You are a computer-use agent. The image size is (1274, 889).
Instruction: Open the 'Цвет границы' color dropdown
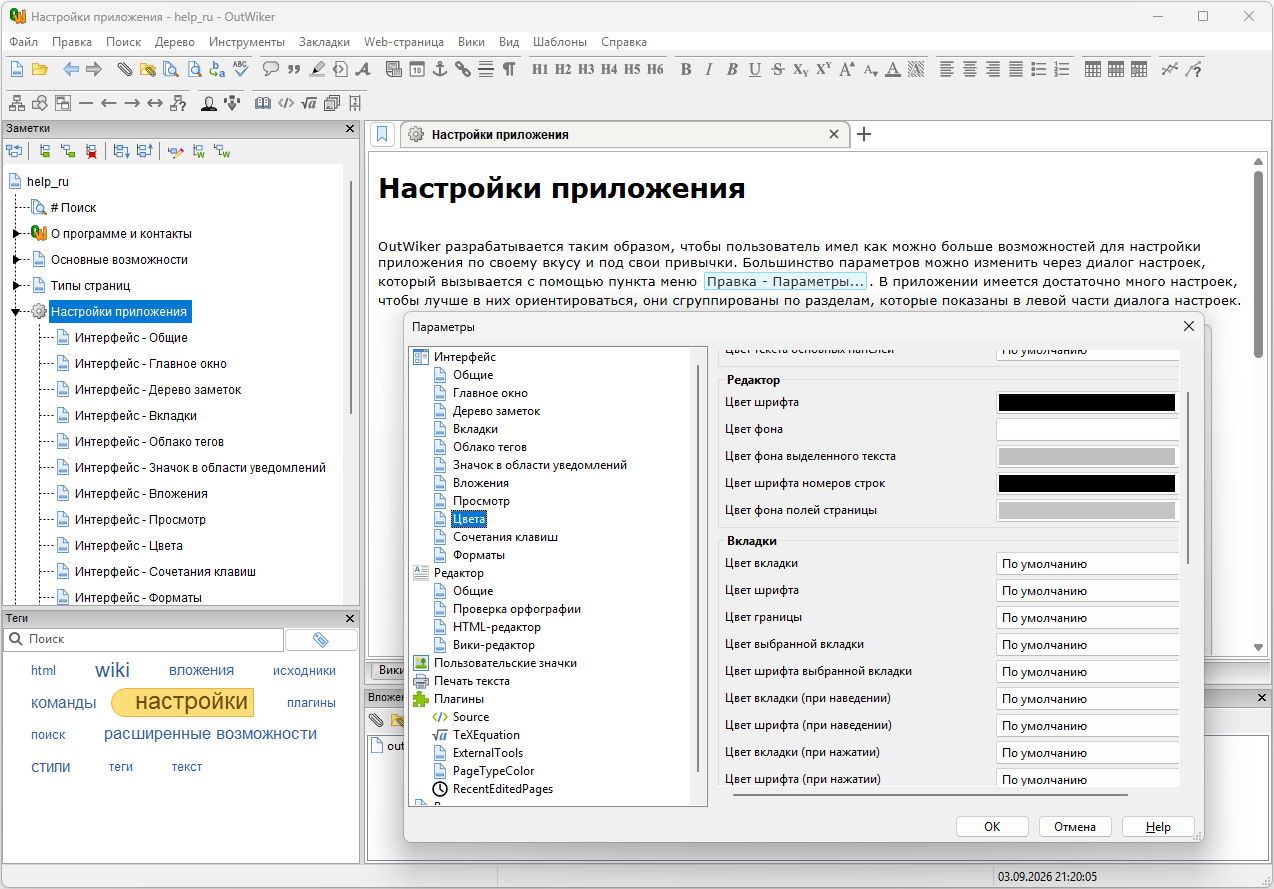click(x=1088, y=618)
